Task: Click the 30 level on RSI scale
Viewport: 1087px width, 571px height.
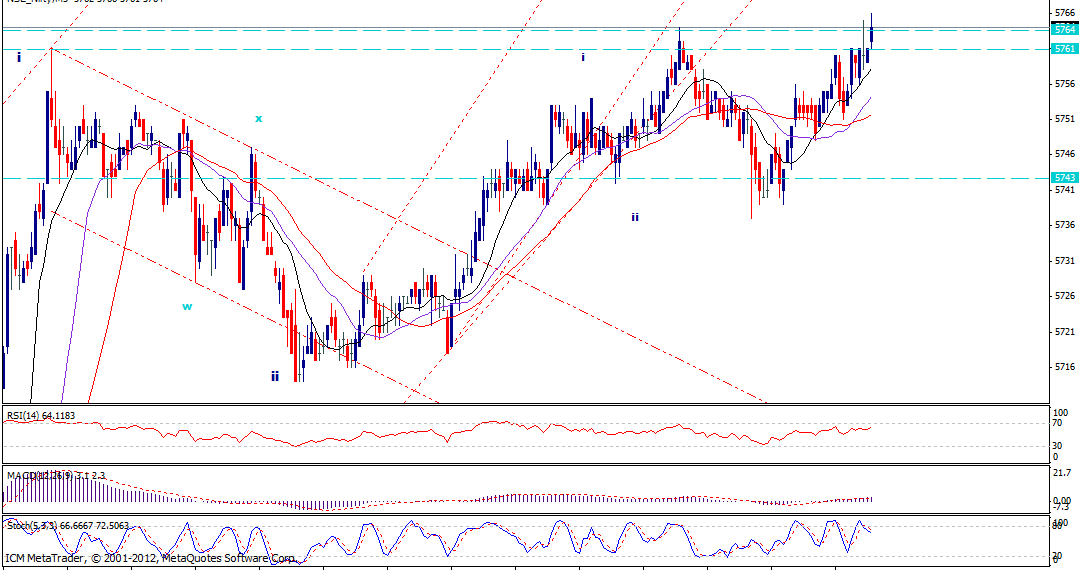Action: click(1058, 446)
